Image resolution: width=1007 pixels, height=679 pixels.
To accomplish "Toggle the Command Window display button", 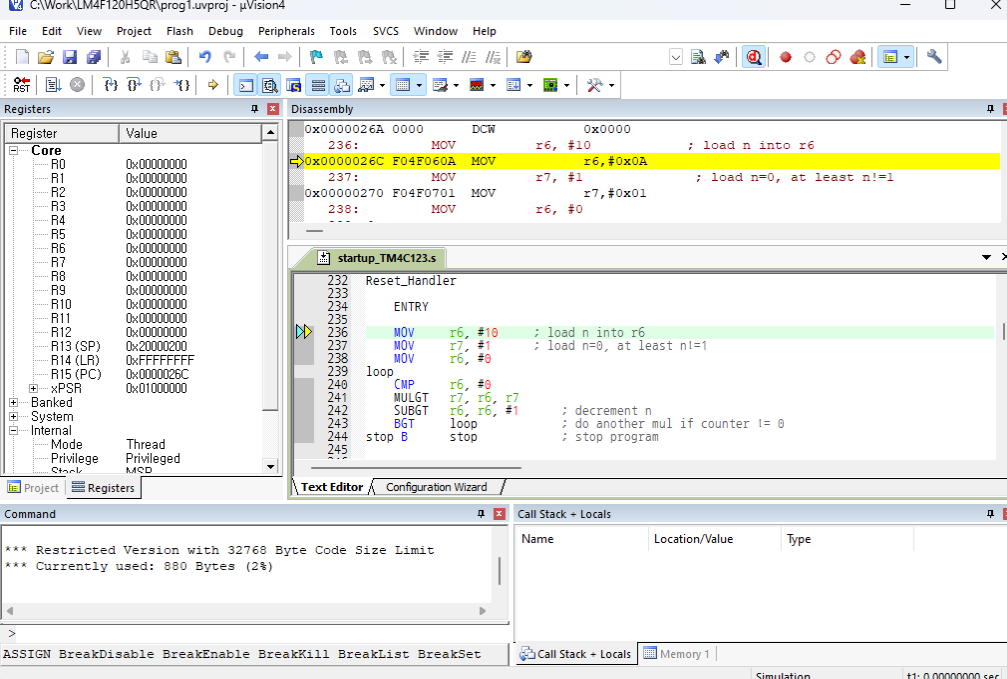I will click(245, 85).
